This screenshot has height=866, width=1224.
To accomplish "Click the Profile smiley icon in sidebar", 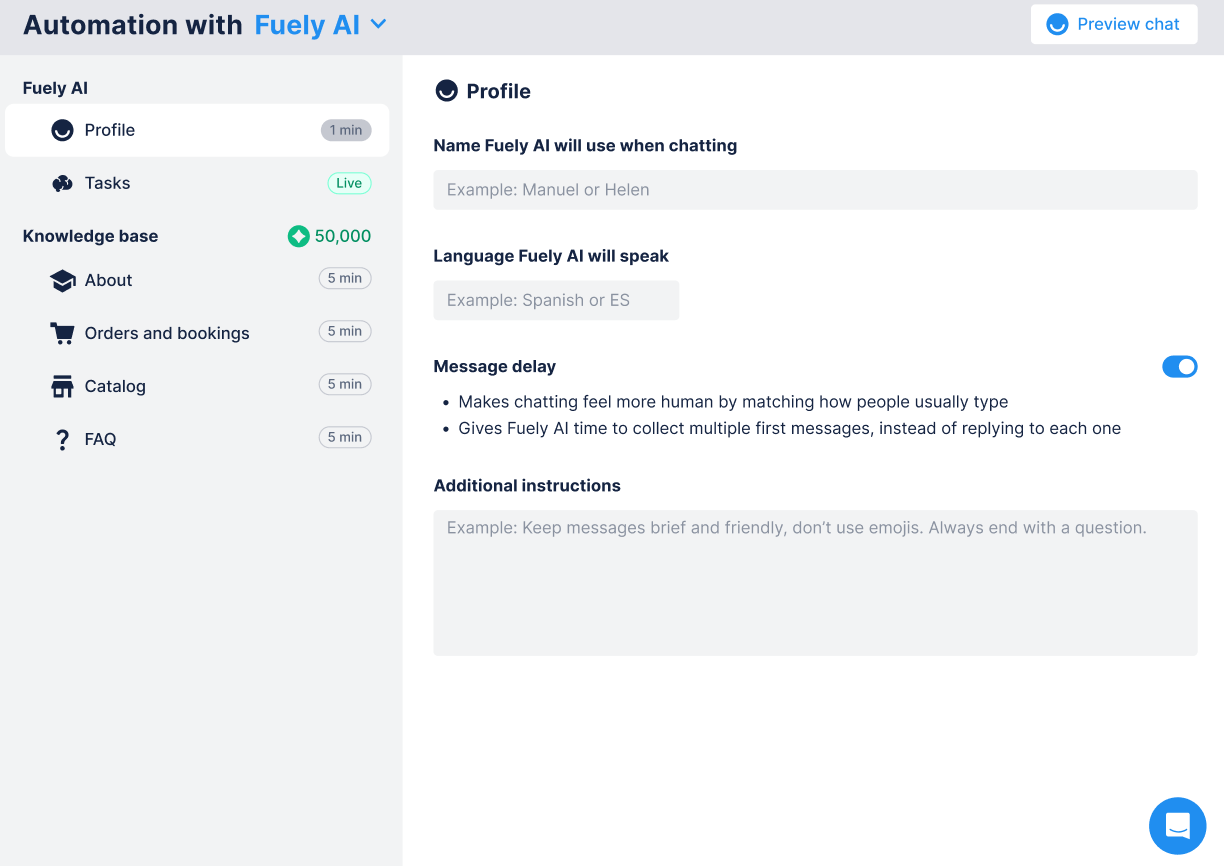I will (62, 130).
